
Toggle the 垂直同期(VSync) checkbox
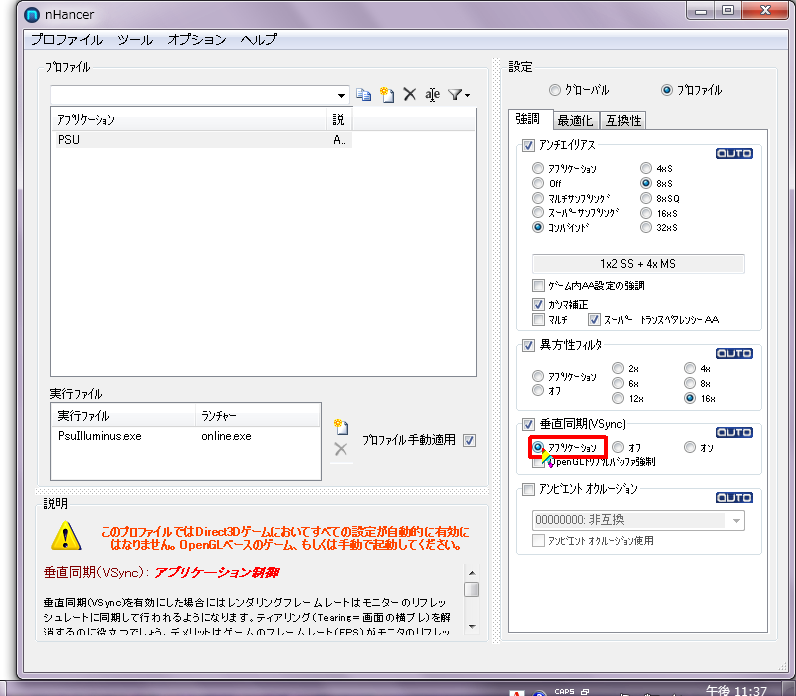(528, 424)
